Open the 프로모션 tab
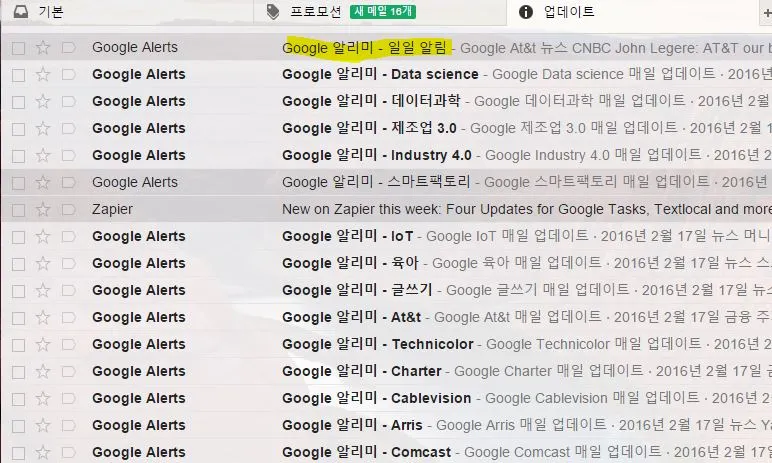This screenshot has width=772, height=463. pos(380,12)
